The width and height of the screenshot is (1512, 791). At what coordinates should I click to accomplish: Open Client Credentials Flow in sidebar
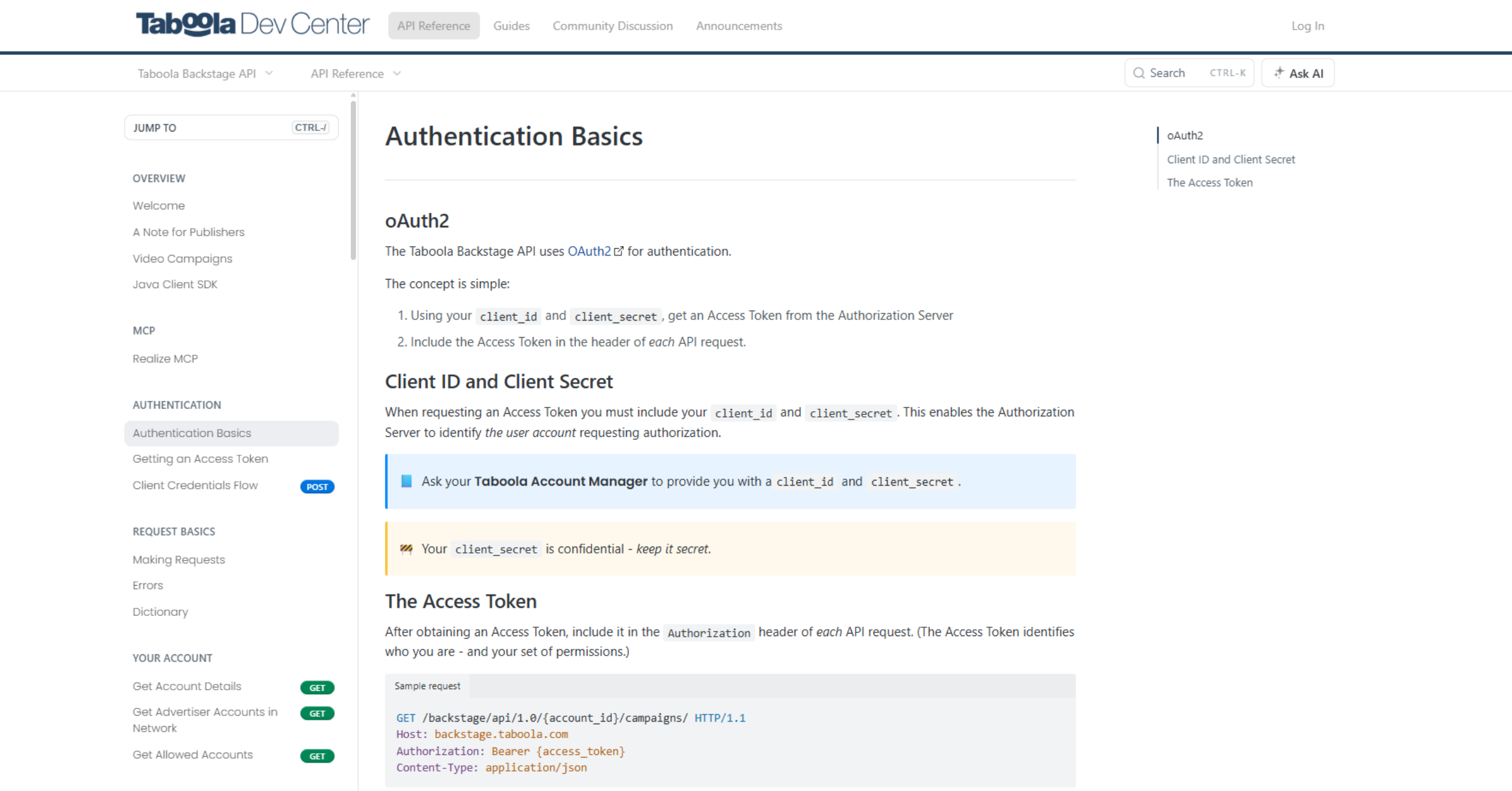click(195, 486)
